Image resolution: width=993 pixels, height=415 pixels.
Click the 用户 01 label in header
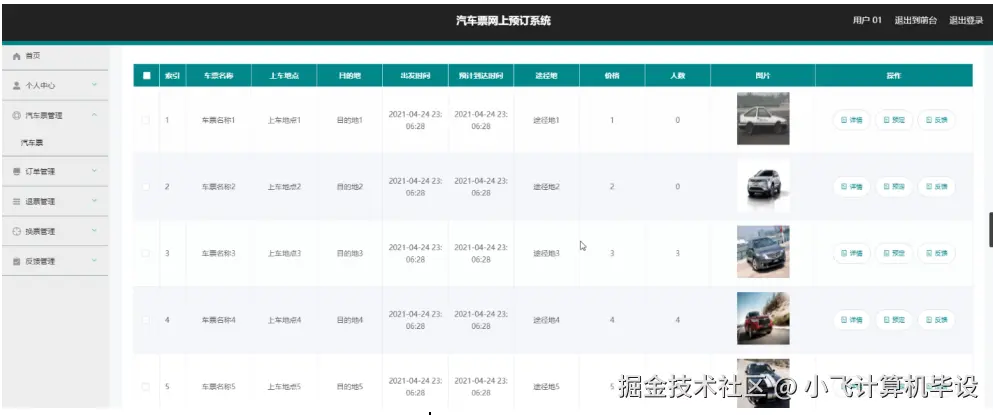coord(867,20)
